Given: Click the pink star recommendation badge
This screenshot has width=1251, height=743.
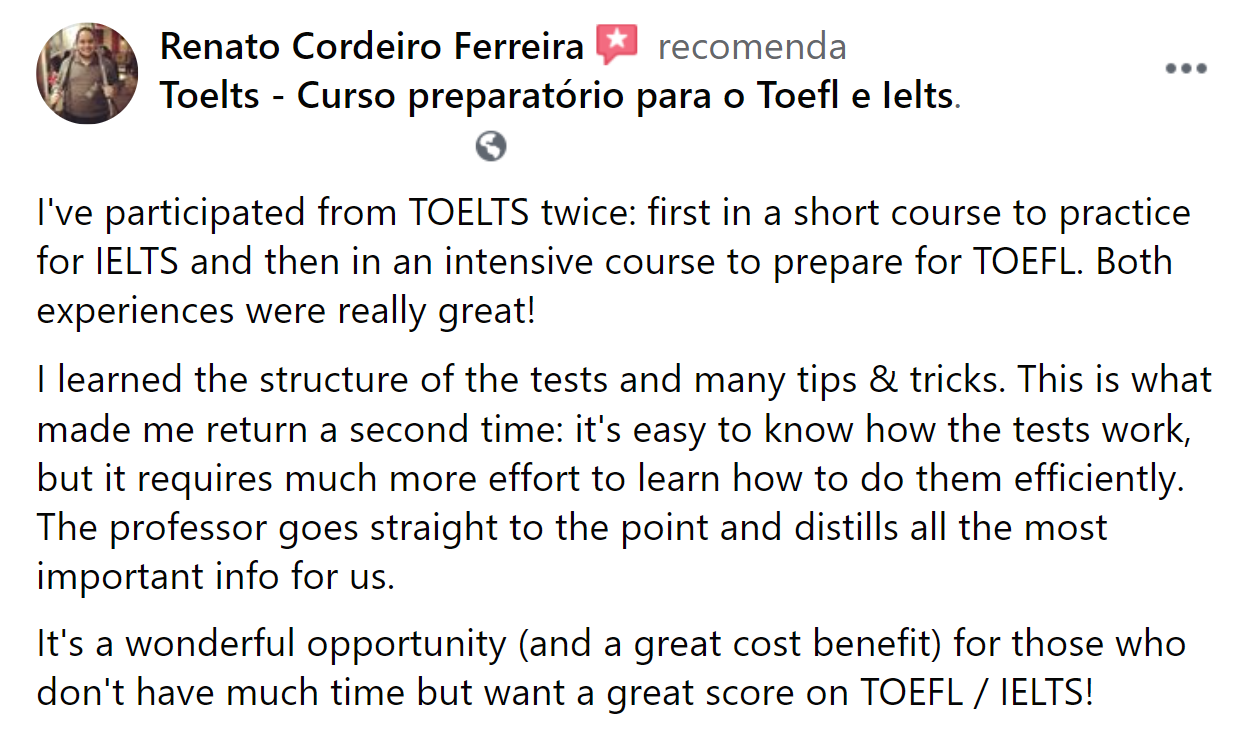Looking at the screenshot, I should [617, 46].
